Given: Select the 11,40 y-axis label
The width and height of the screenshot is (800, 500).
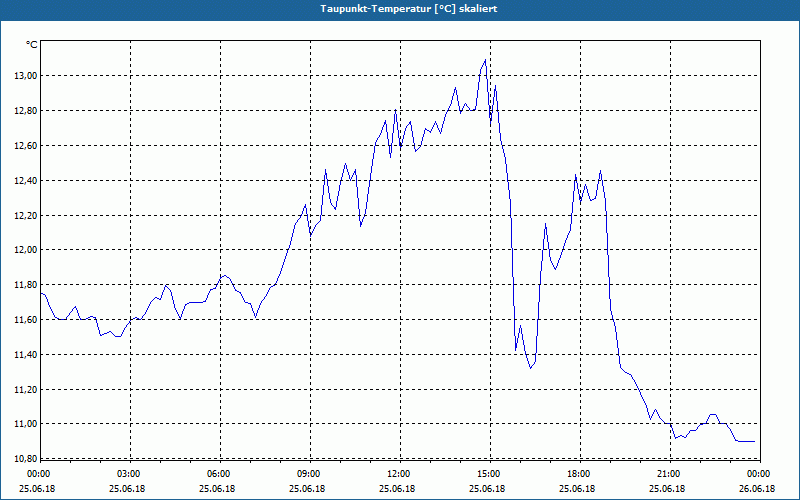Looking at the screenshot, I should tap(26, 354).
